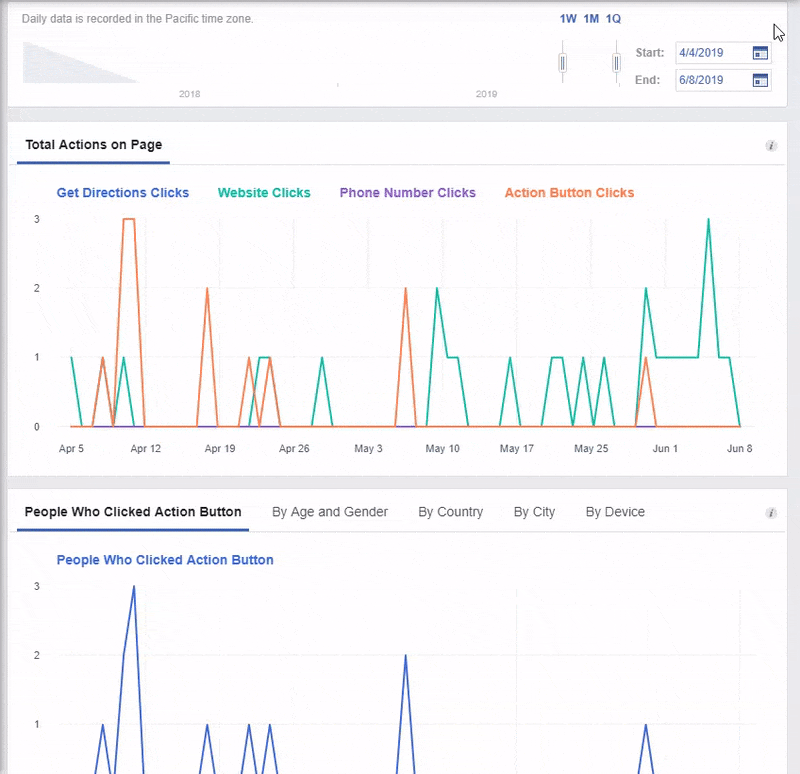This screenshot has height=774, width=800.
Task: Click the Start date input field
Action: [x=710, y=53]
